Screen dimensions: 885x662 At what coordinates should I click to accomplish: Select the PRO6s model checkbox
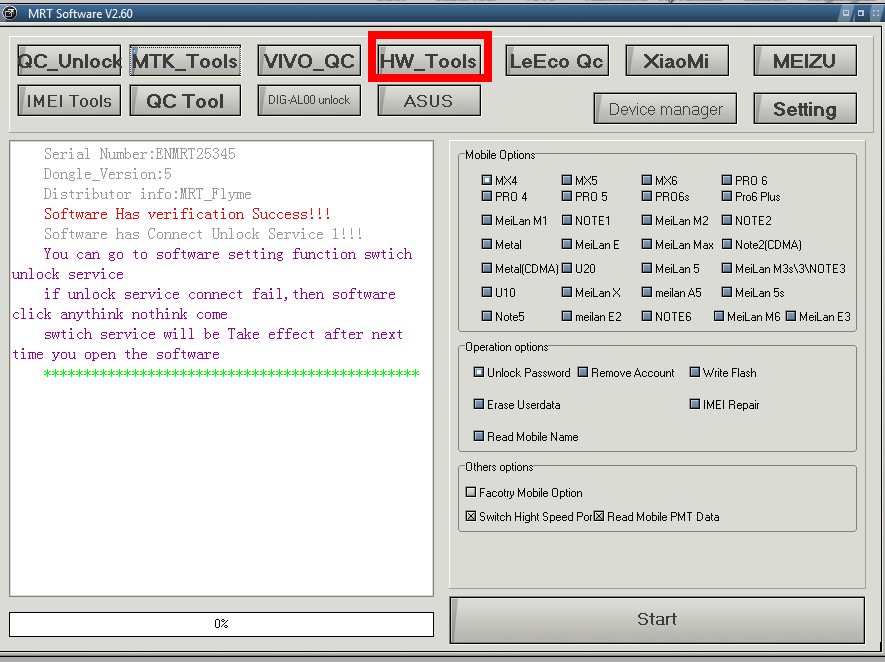coord(647,196)
